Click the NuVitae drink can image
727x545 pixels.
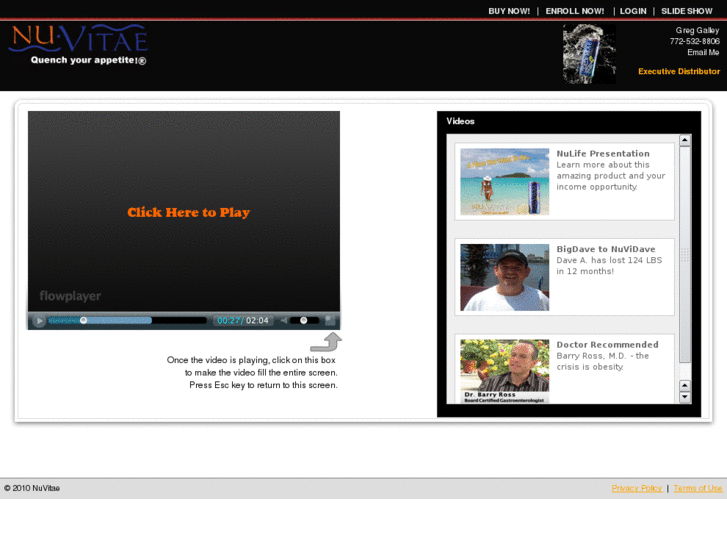pos(589,54)
